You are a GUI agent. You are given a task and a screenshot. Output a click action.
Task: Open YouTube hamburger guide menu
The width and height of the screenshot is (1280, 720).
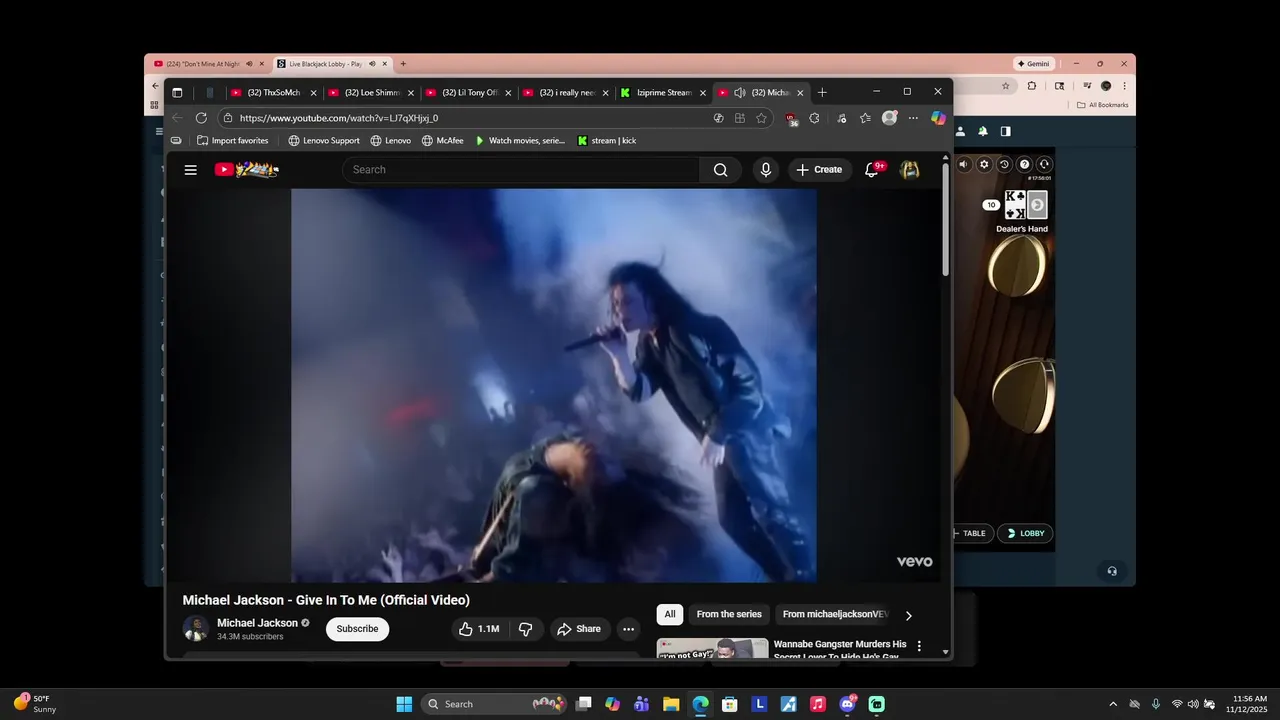(190, 170)
